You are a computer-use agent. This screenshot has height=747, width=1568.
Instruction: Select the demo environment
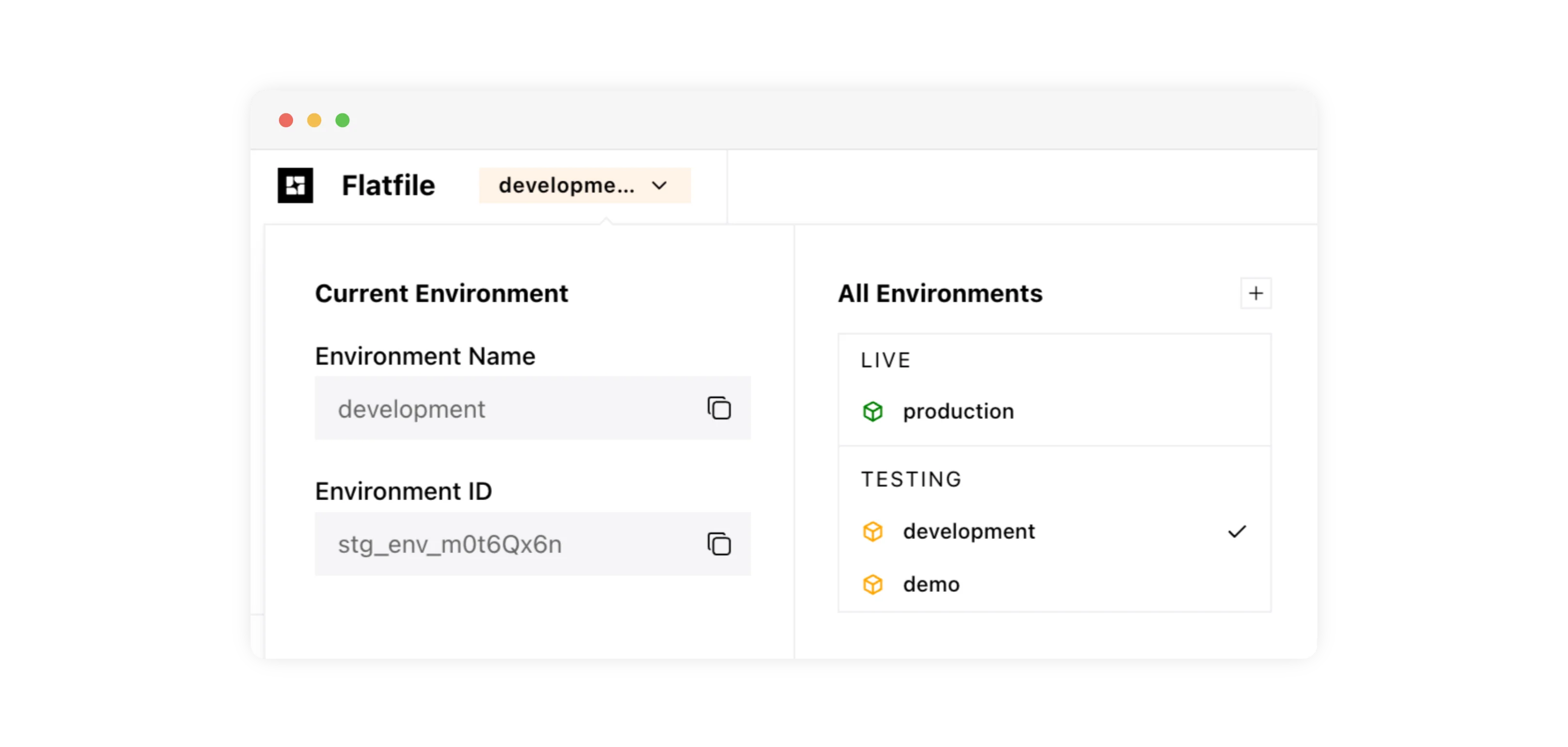[x=931, y=585]
